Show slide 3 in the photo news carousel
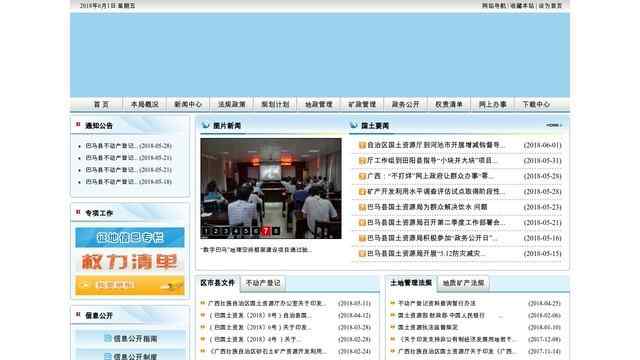 coord(226,231)
